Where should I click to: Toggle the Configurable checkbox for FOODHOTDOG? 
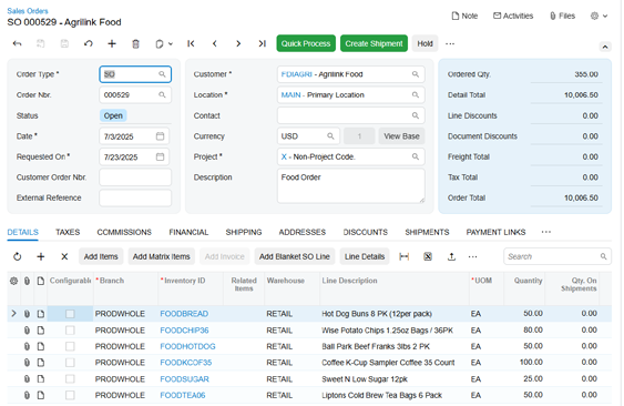pyautogui.click(x=70, y=346)
